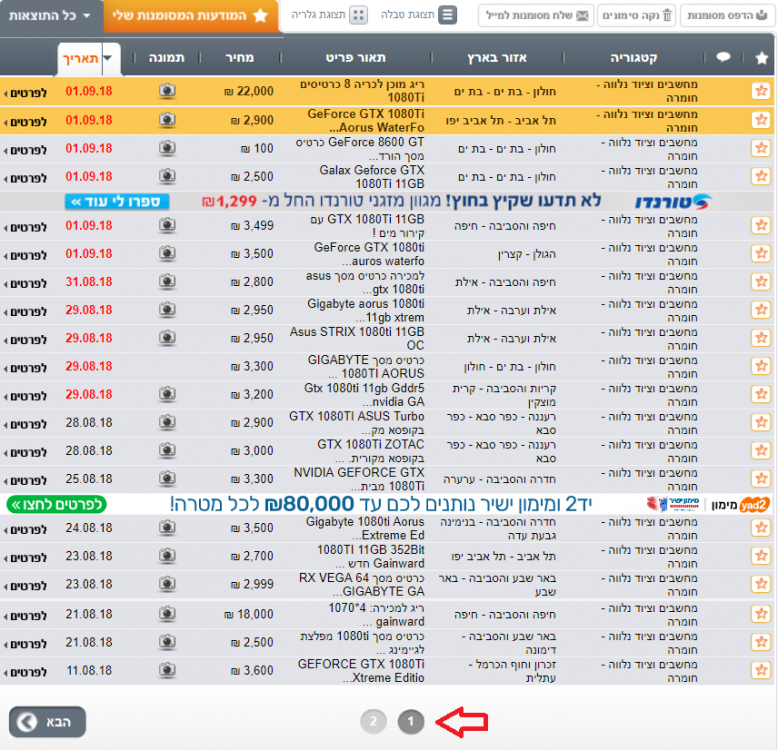Star the GeForce GTX 1080Ti Aorus WaterForce 2,900 listing
This screenshot has height=750, width=778.
coord(761,120)
